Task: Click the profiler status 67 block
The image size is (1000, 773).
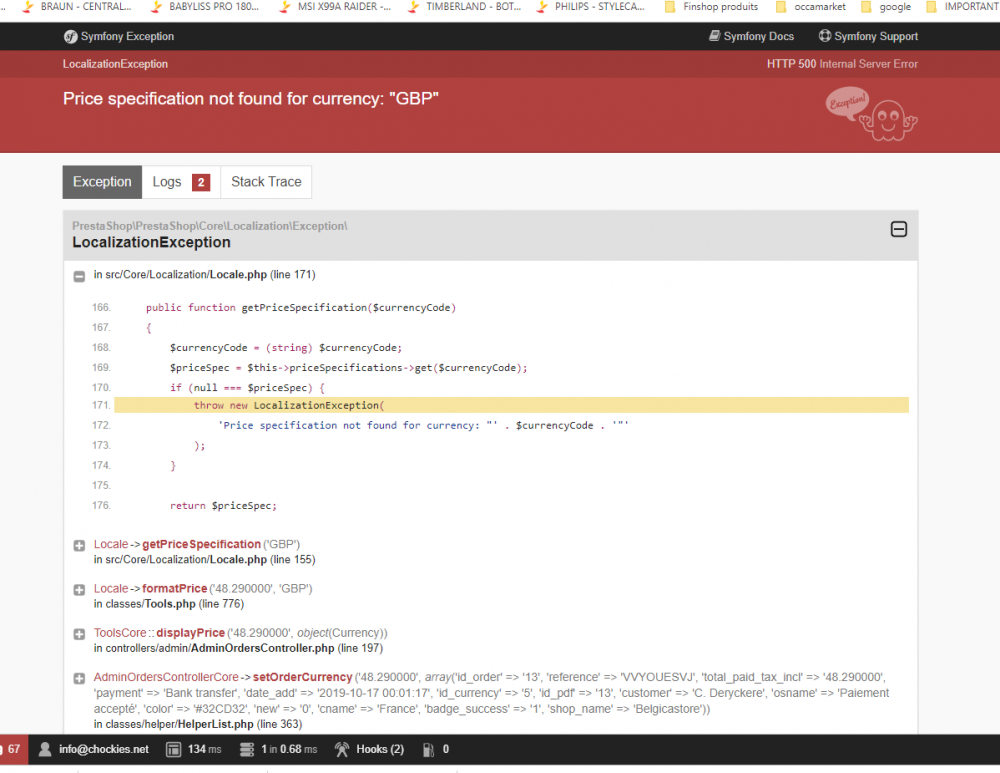Action: click(x=13, y=749)
